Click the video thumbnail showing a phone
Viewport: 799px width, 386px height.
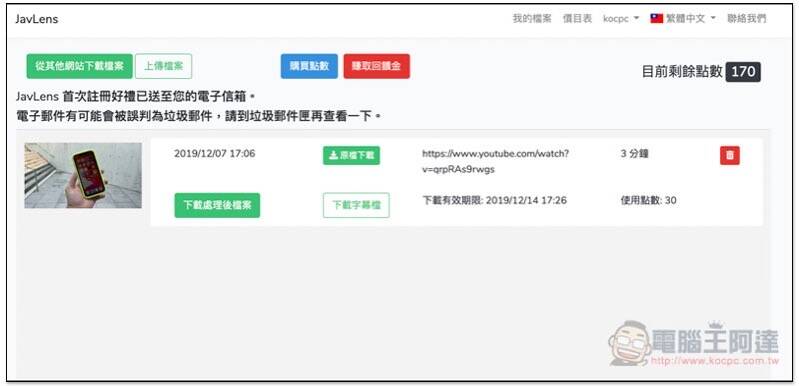83,175
